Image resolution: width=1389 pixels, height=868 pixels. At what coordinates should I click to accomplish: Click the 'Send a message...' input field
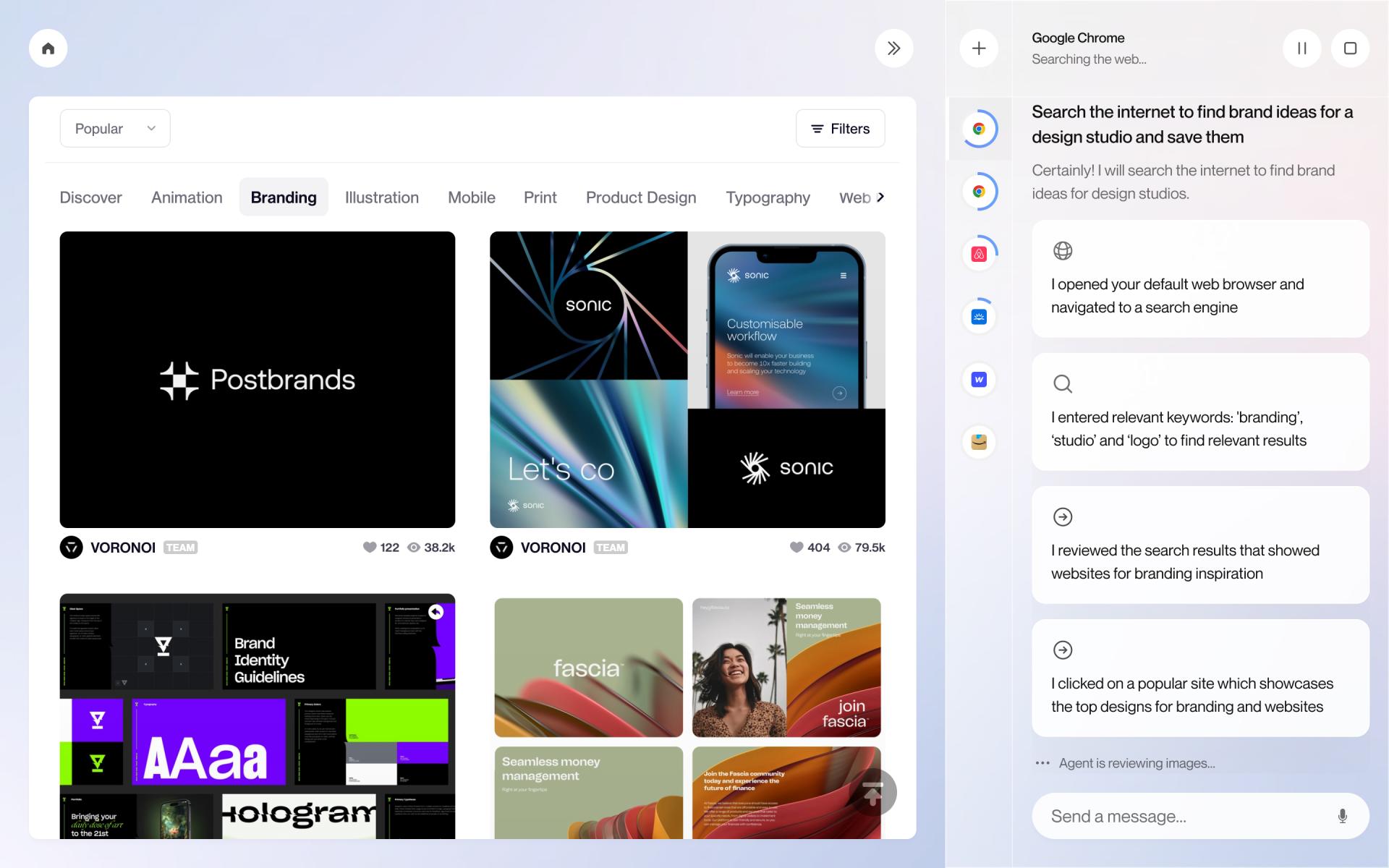click(x=1201, y=816)
